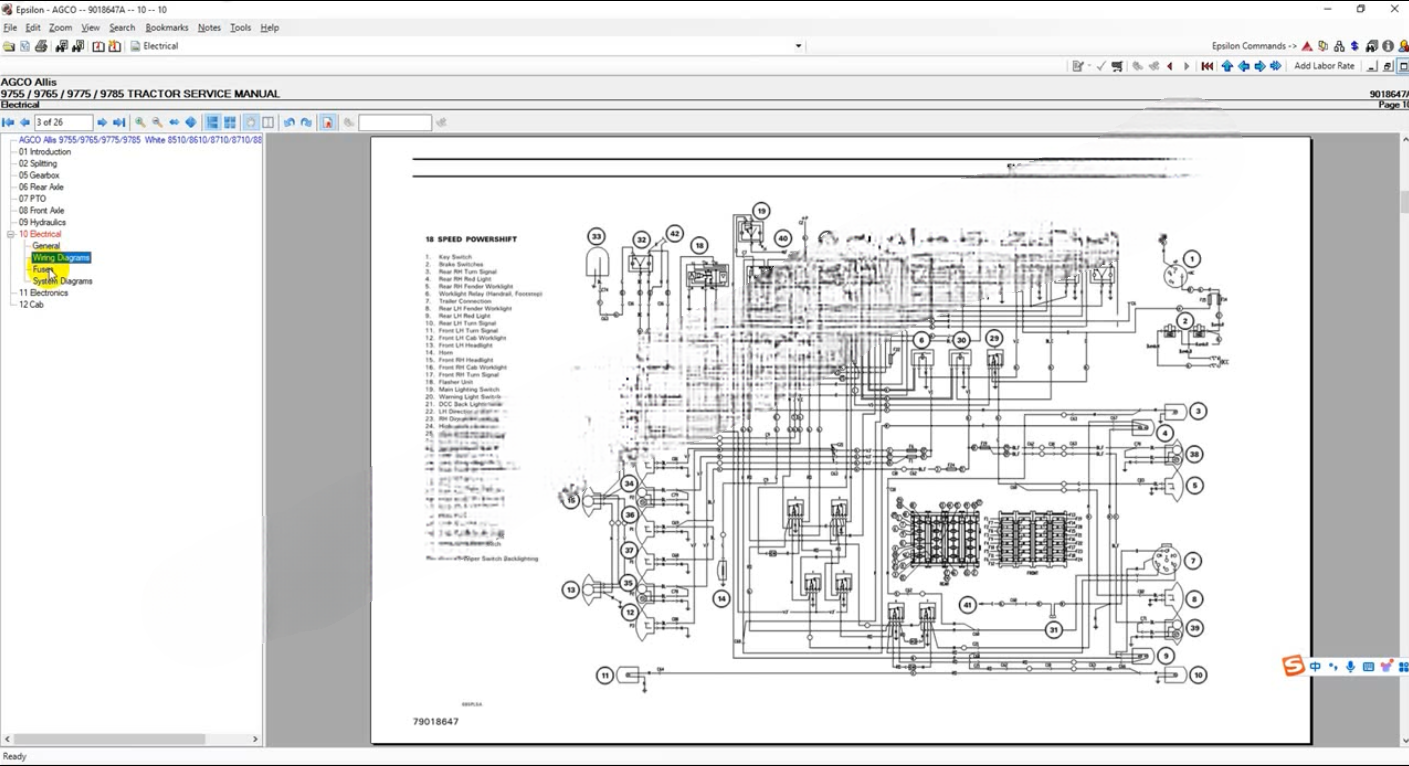Click the page number input field

click(63, 123)
